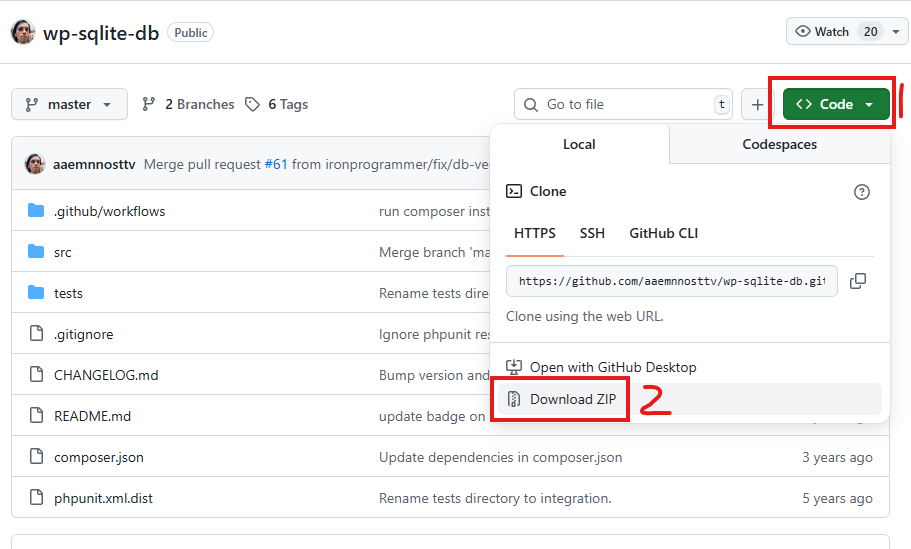Open pull request #61 link
The width and height of the screenshot is (911, 549).
click(x=276, y=164)
